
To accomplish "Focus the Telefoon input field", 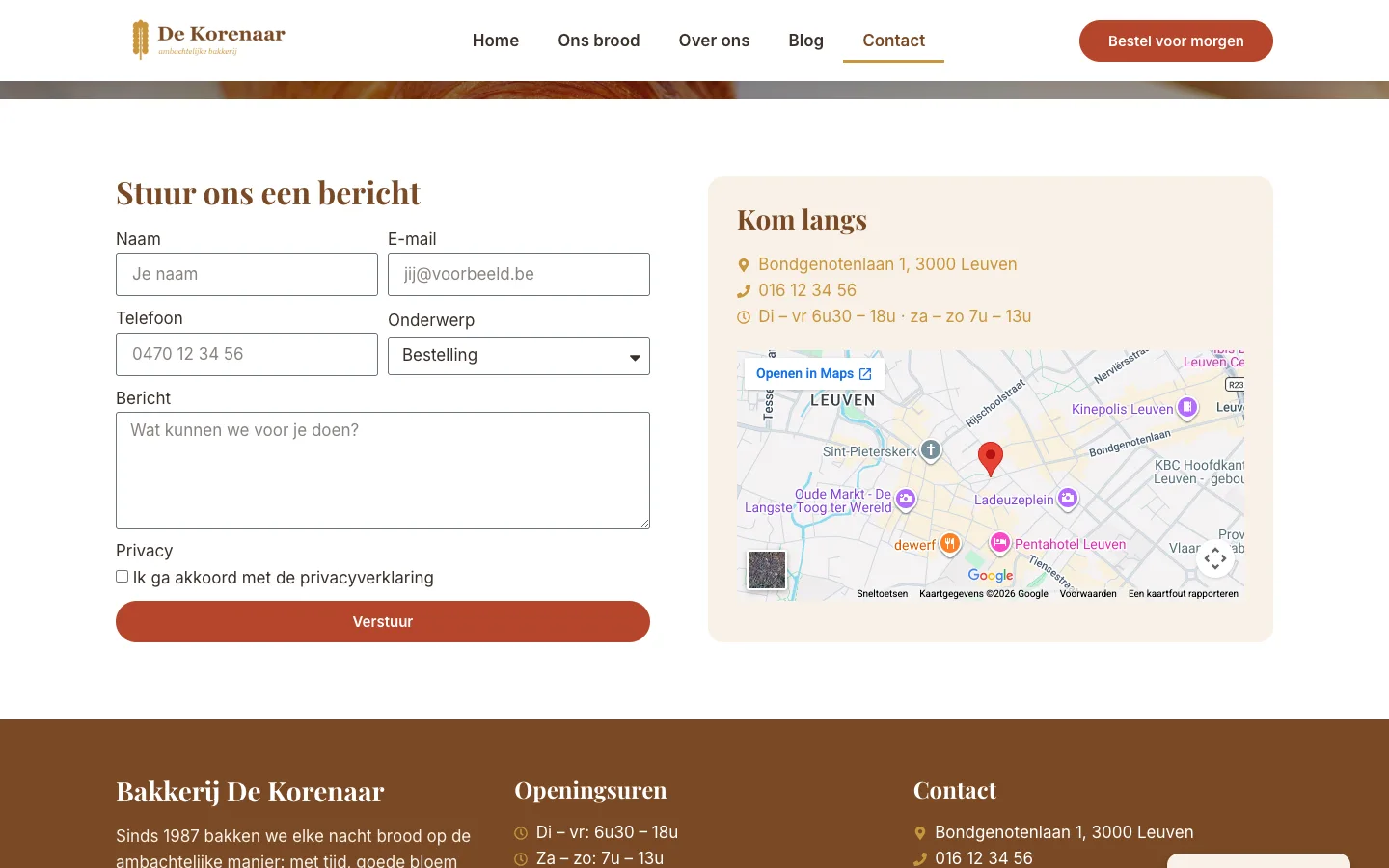I will (x=247, y=355).
